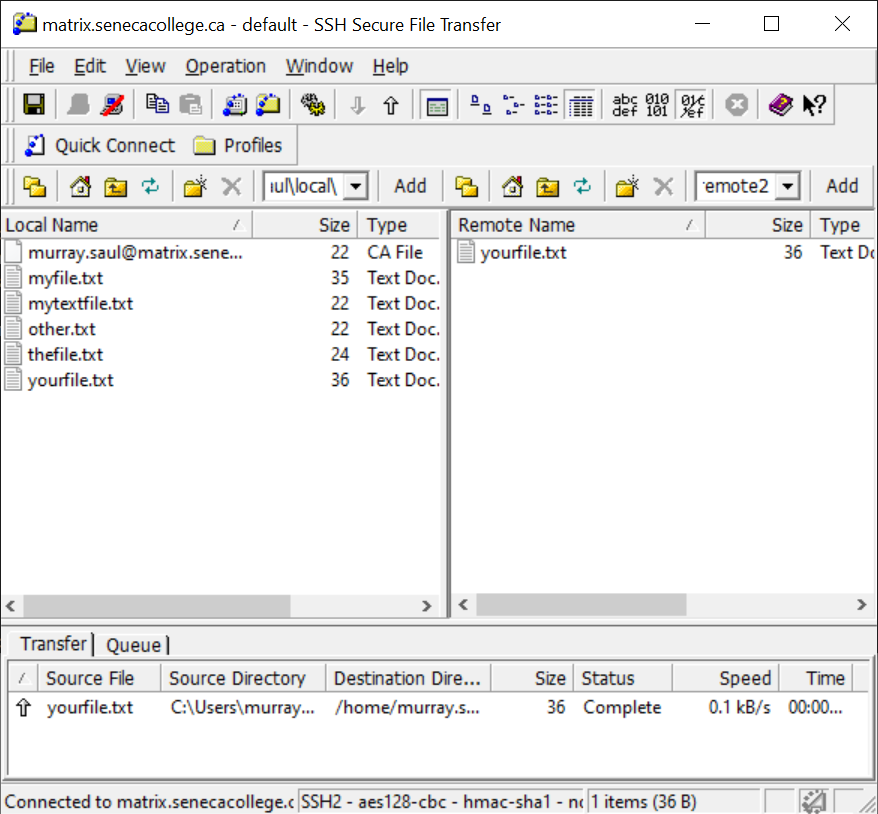Viewport: 878px width, 814px height.
Task: Cancel the operation with red stop icon
Action: 736,104
